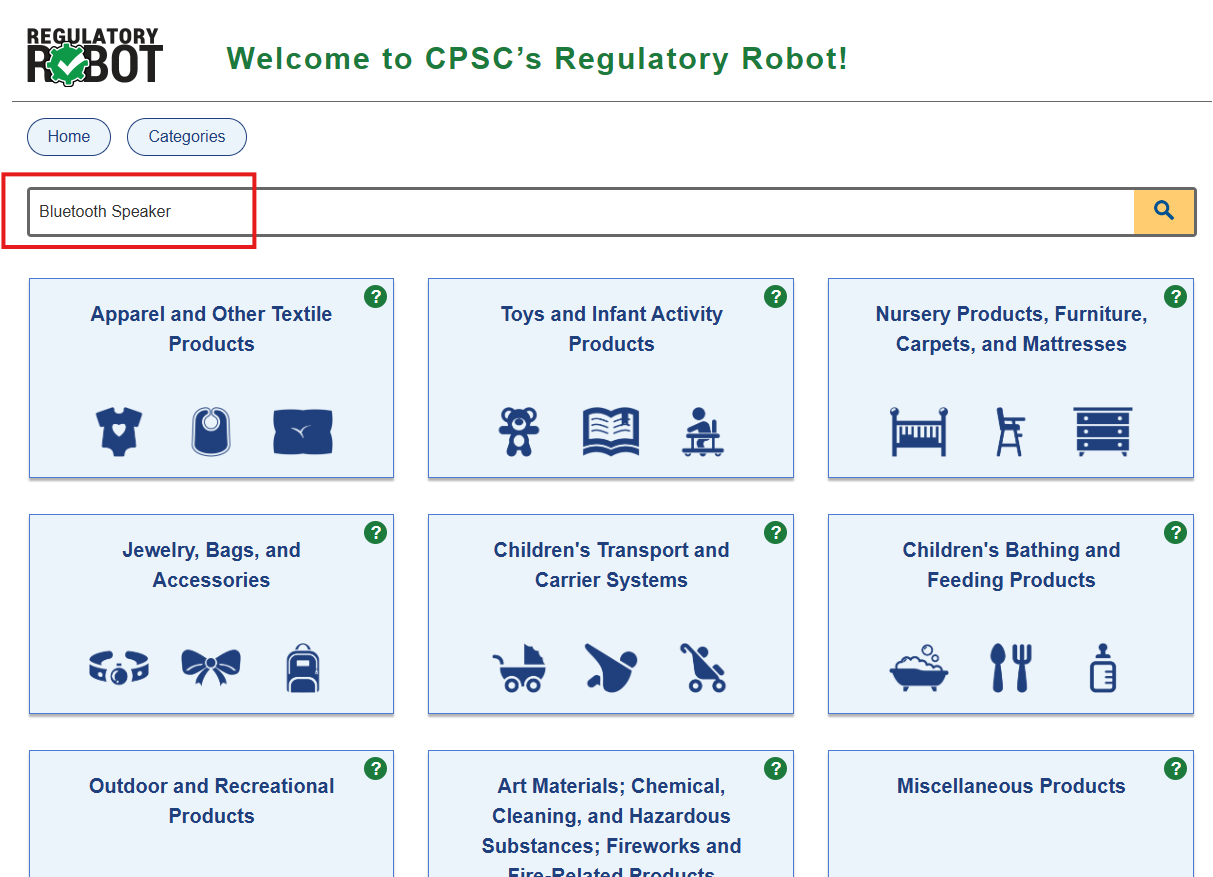Click the child at activity desk icon
The height and width of the screenshot is (877, 1213).
[x=703, y=432]
